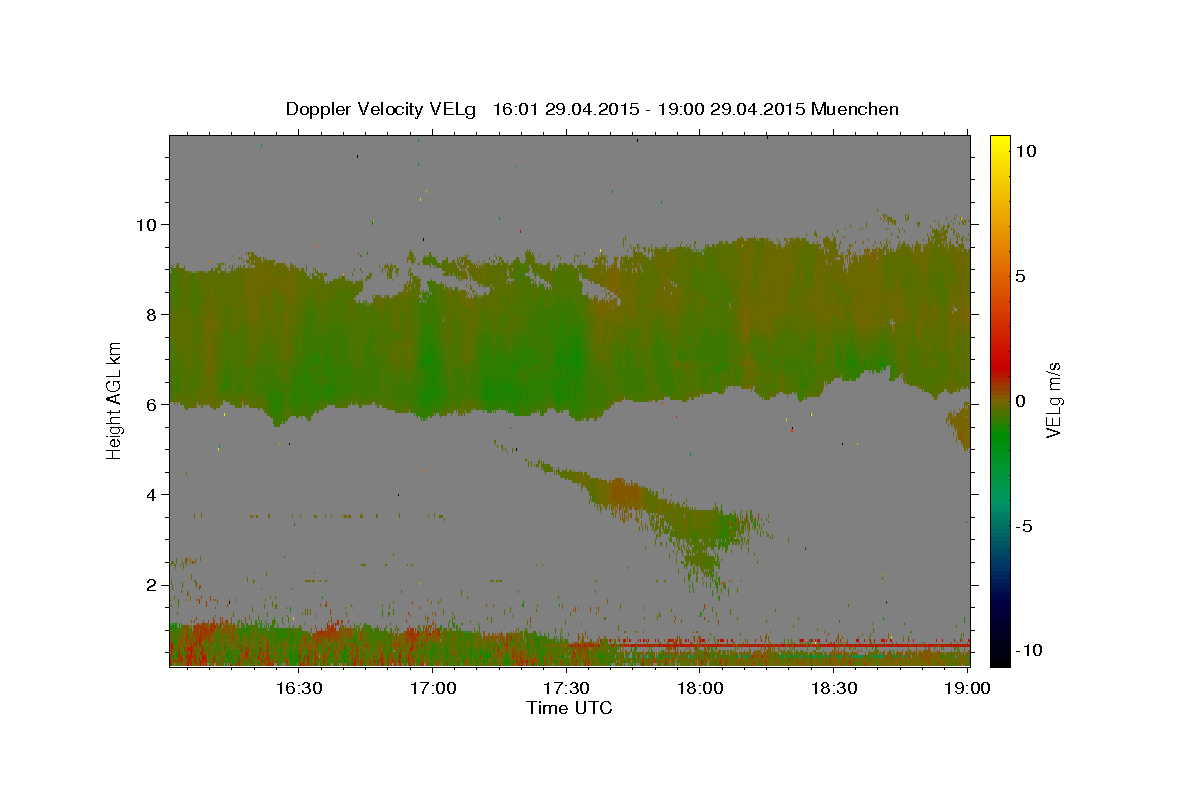
Task: Click the height tick label 4
Action: 153,495
